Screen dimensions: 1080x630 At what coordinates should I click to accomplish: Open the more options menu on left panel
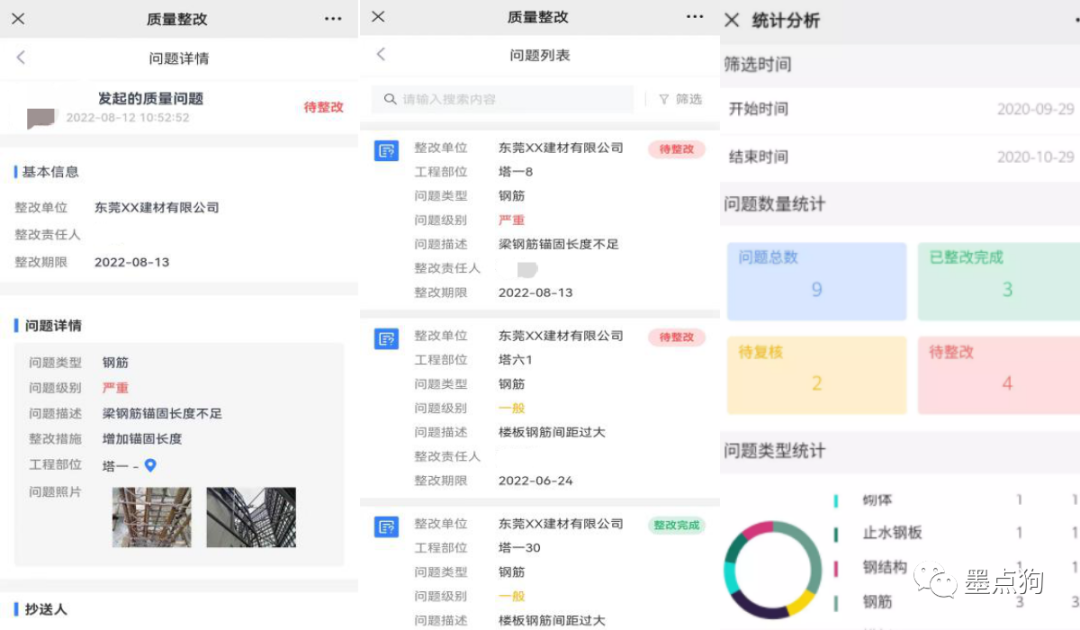point(333,19)
